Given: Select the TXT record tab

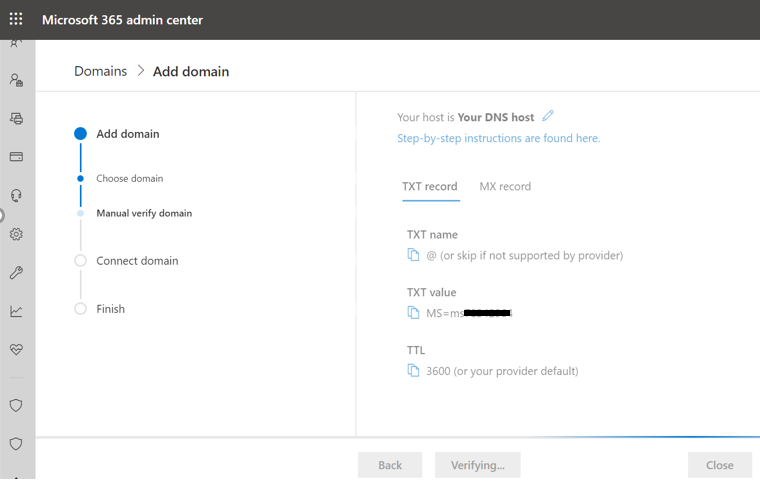Looking at the screenshot, I should 430,187.
